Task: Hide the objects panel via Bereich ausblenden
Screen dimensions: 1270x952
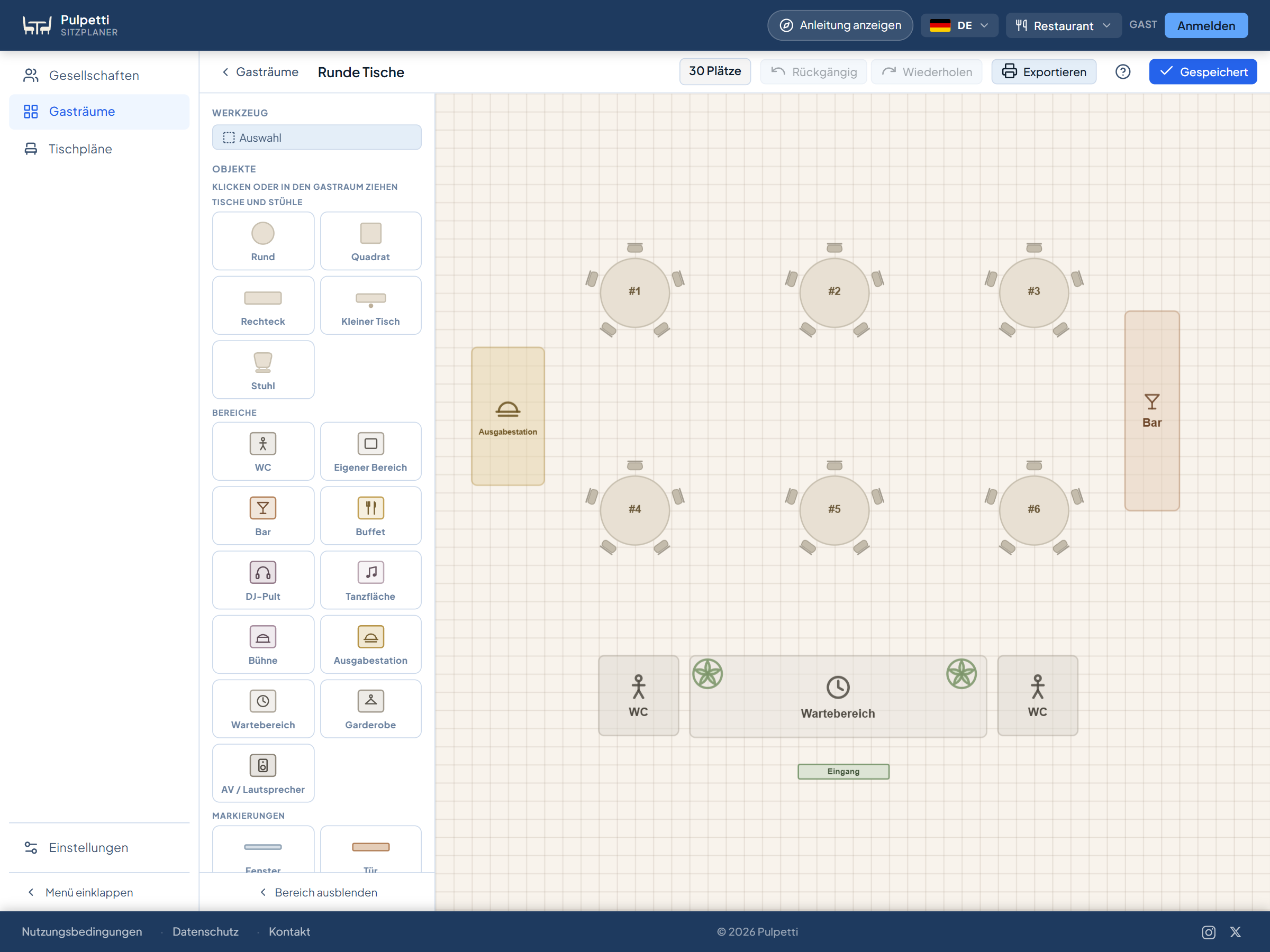Action: point(318,892)
